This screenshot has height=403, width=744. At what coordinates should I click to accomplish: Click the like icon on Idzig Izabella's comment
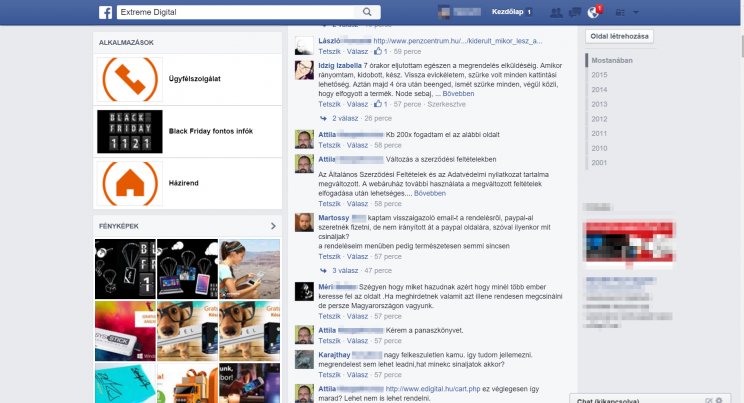coord(378,104)
